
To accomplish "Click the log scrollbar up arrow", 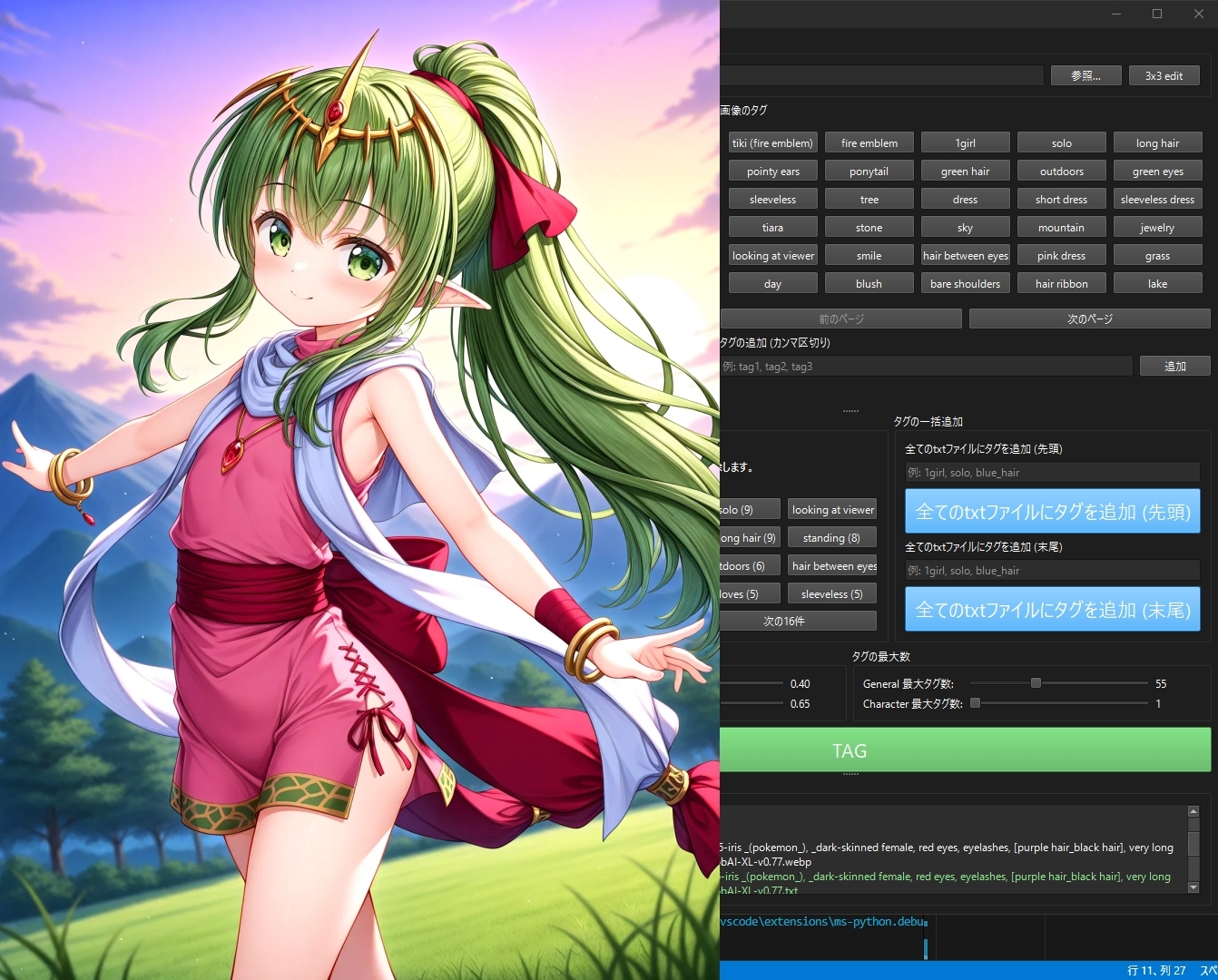I will pos(1193,811).
